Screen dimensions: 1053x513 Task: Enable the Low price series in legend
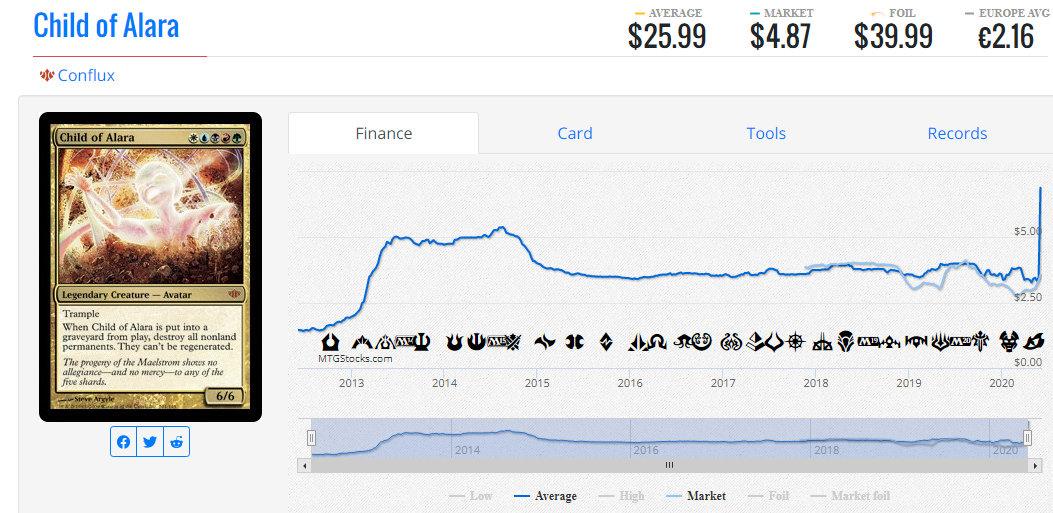[471, 496]
